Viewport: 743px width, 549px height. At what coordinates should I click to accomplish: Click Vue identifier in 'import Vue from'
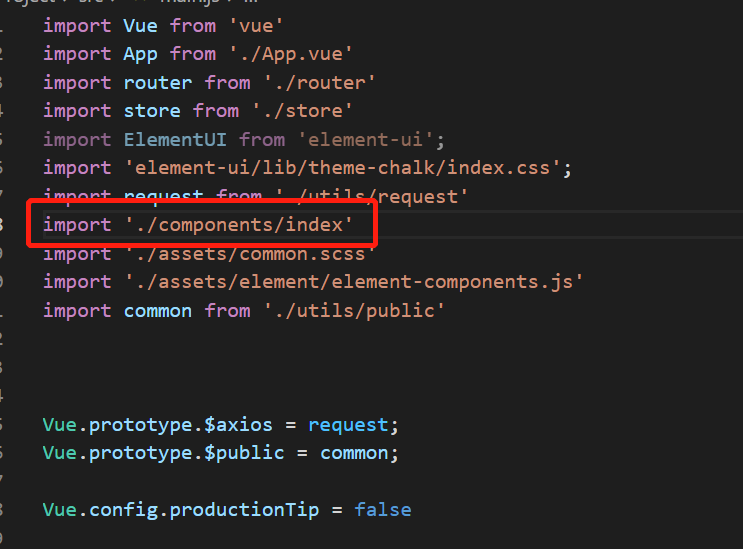[140, 26]
